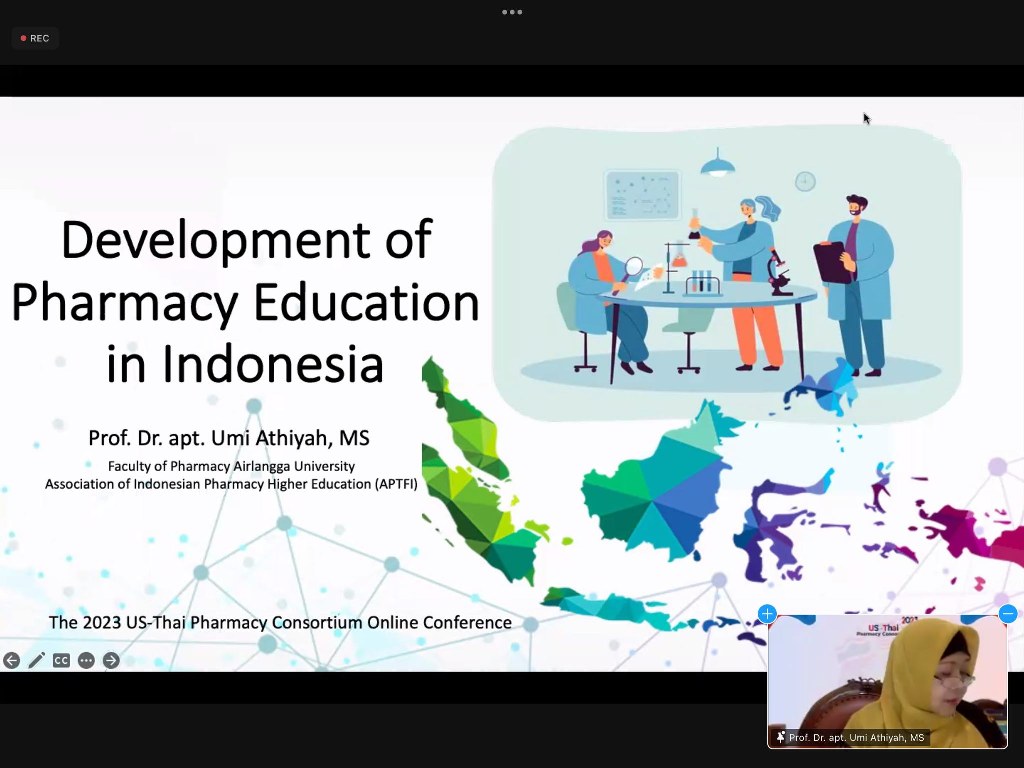Click the Association of Indonesian Pharmacy (APTFI) line
The image size is (1024, 768).
click(231, 484)
